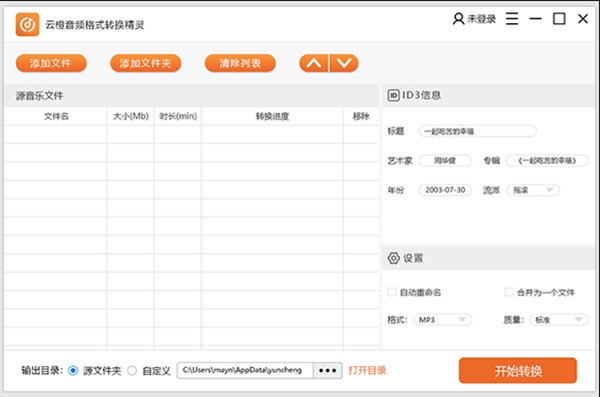Enable 合并为一个文件 checkbox
600x397 pixels.
(509, 292)
